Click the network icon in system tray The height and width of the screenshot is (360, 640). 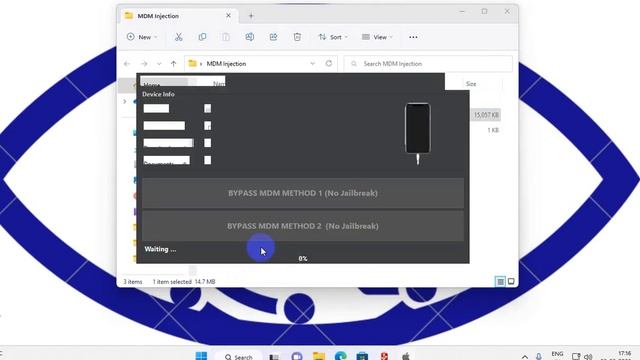point(576,356)
